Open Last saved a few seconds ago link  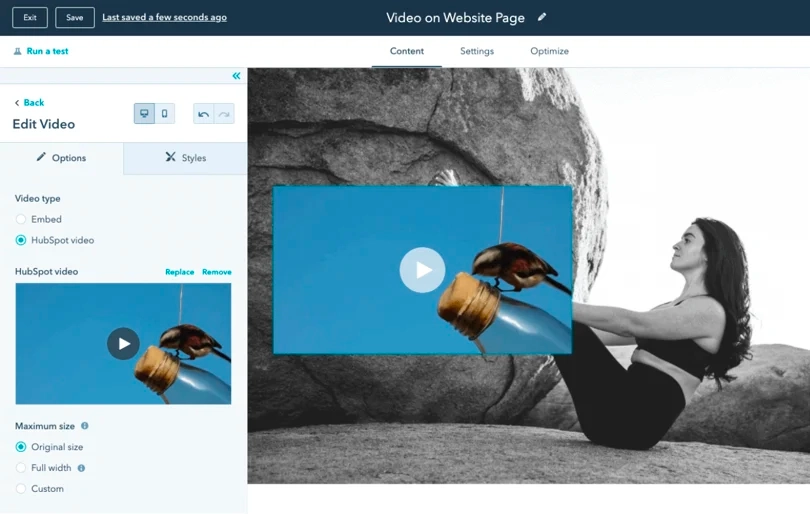(164, 17)
